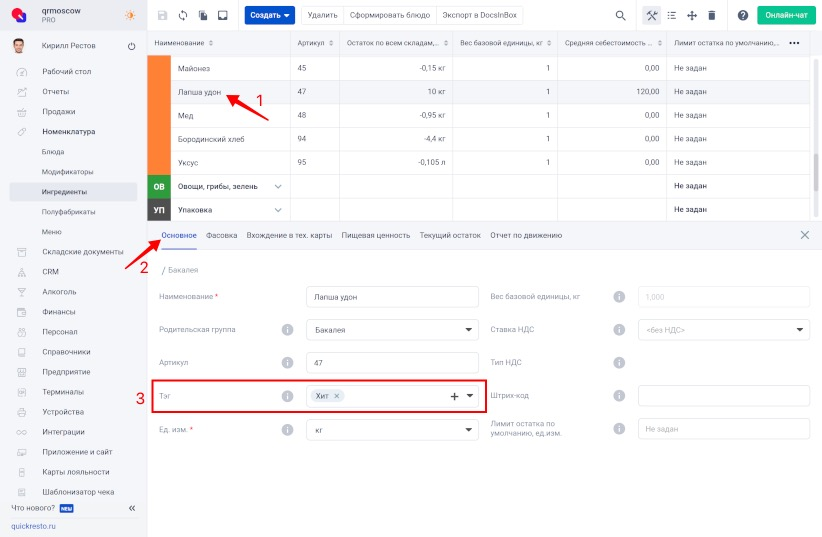822x537 pixels.
Task: Click info icon next to Артикул field
Action: click(x=287, y=362)
